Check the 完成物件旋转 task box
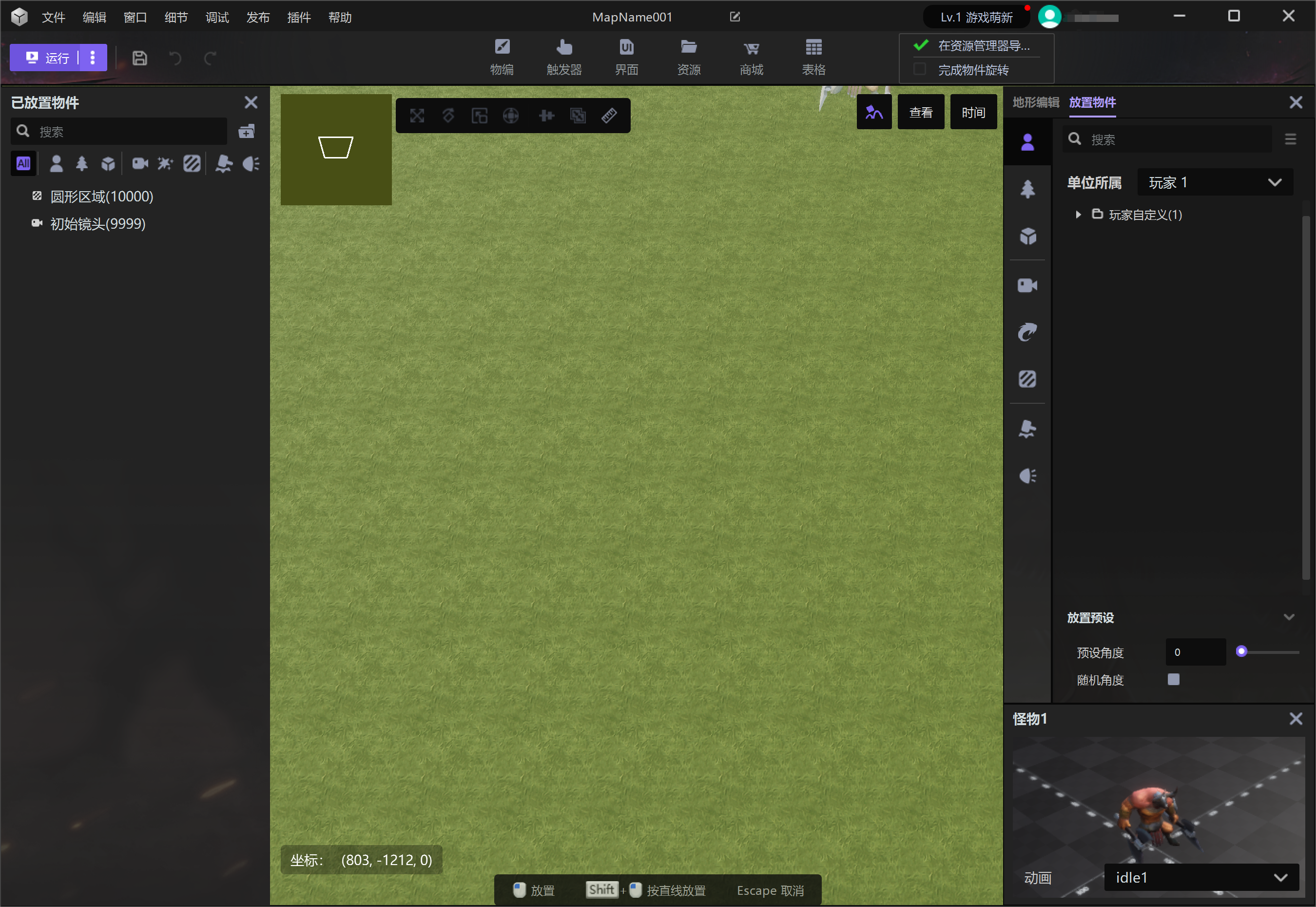This screenshot has height=907, width=1316. pyautogui.click(x=920, y=69)
